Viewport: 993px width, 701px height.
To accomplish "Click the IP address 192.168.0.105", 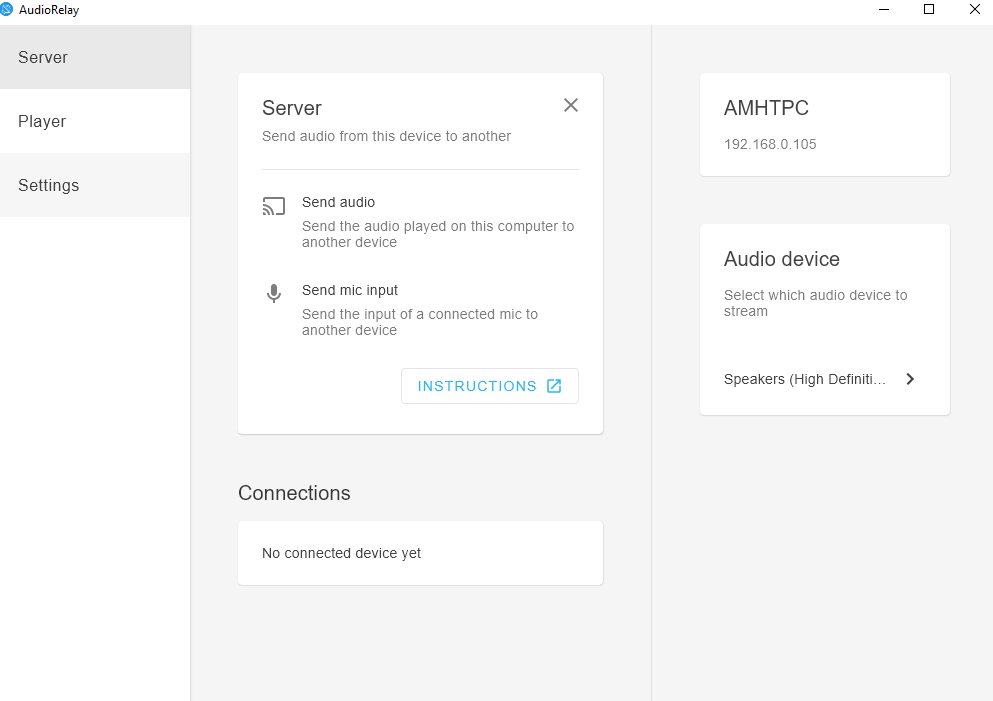I will coord(770,144).
